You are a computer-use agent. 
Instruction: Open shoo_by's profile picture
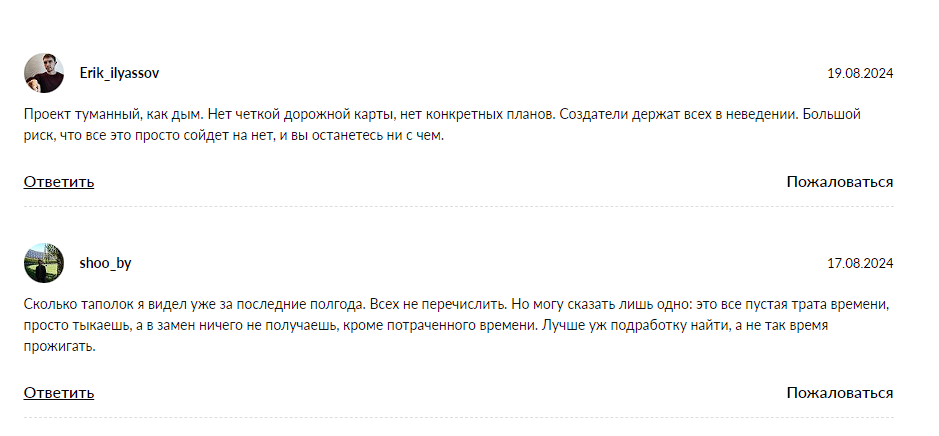(44, 263)
